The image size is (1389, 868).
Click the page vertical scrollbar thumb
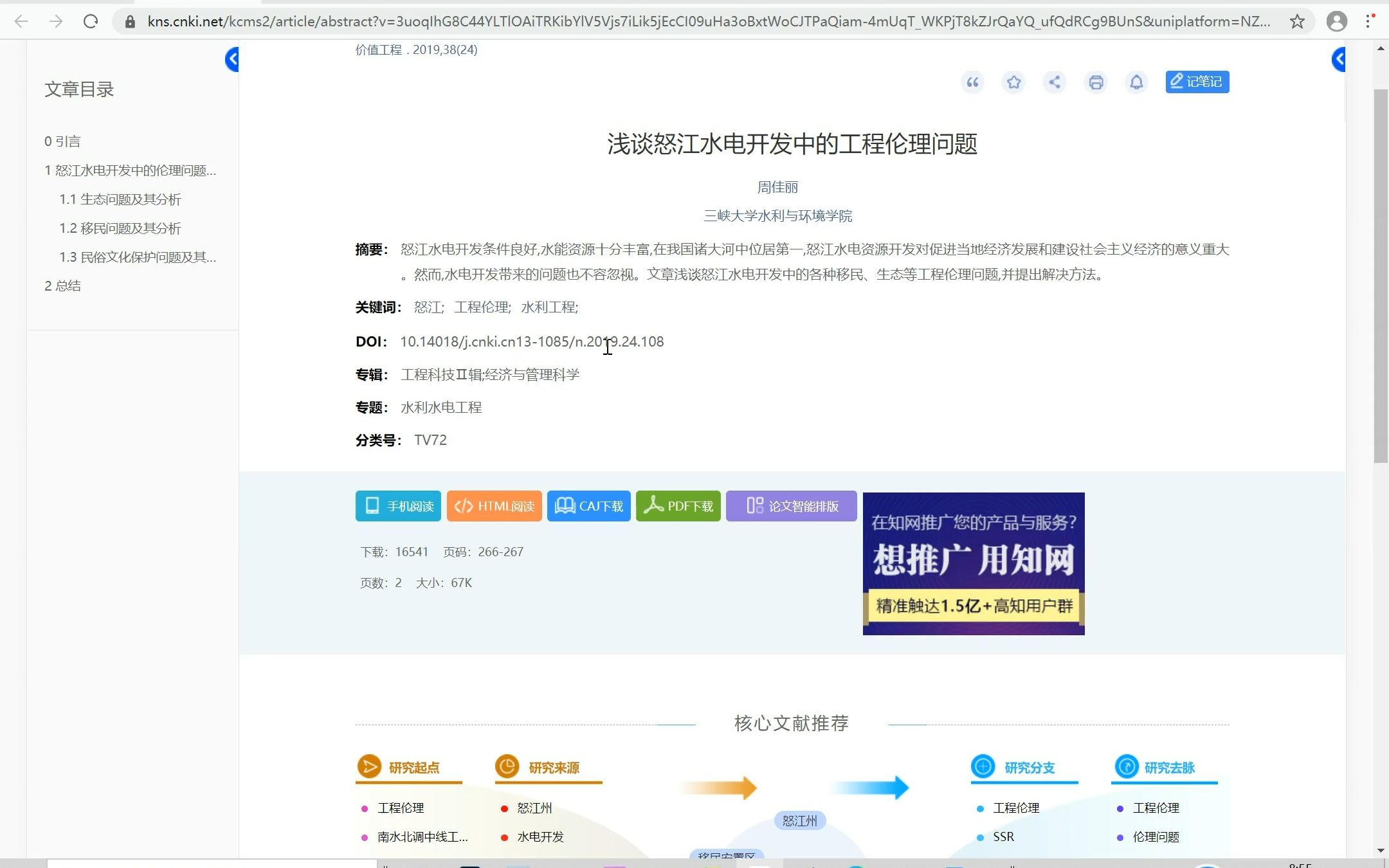[x=1381, y=276]
